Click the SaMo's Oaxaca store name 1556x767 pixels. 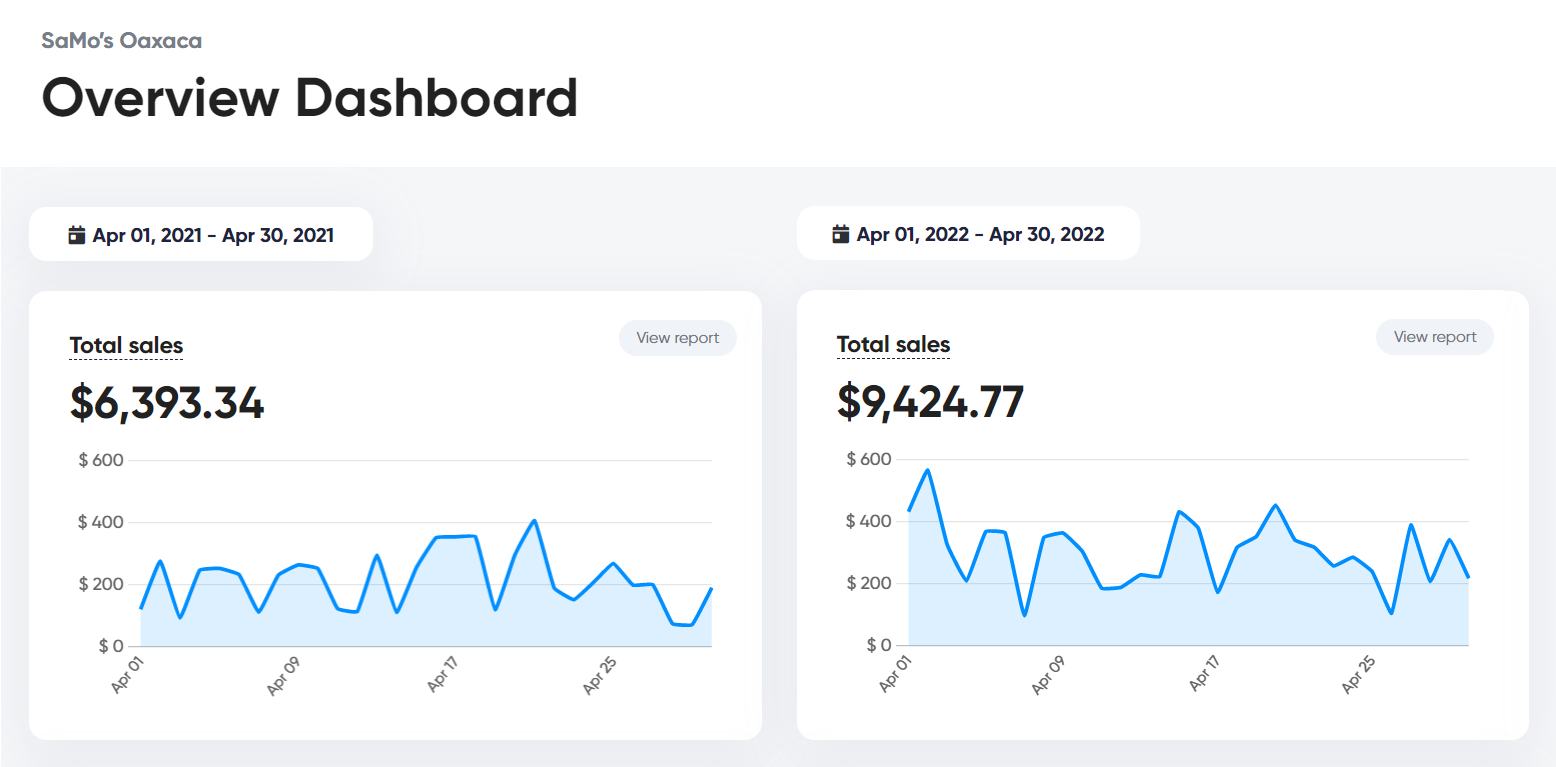[122, 41]
